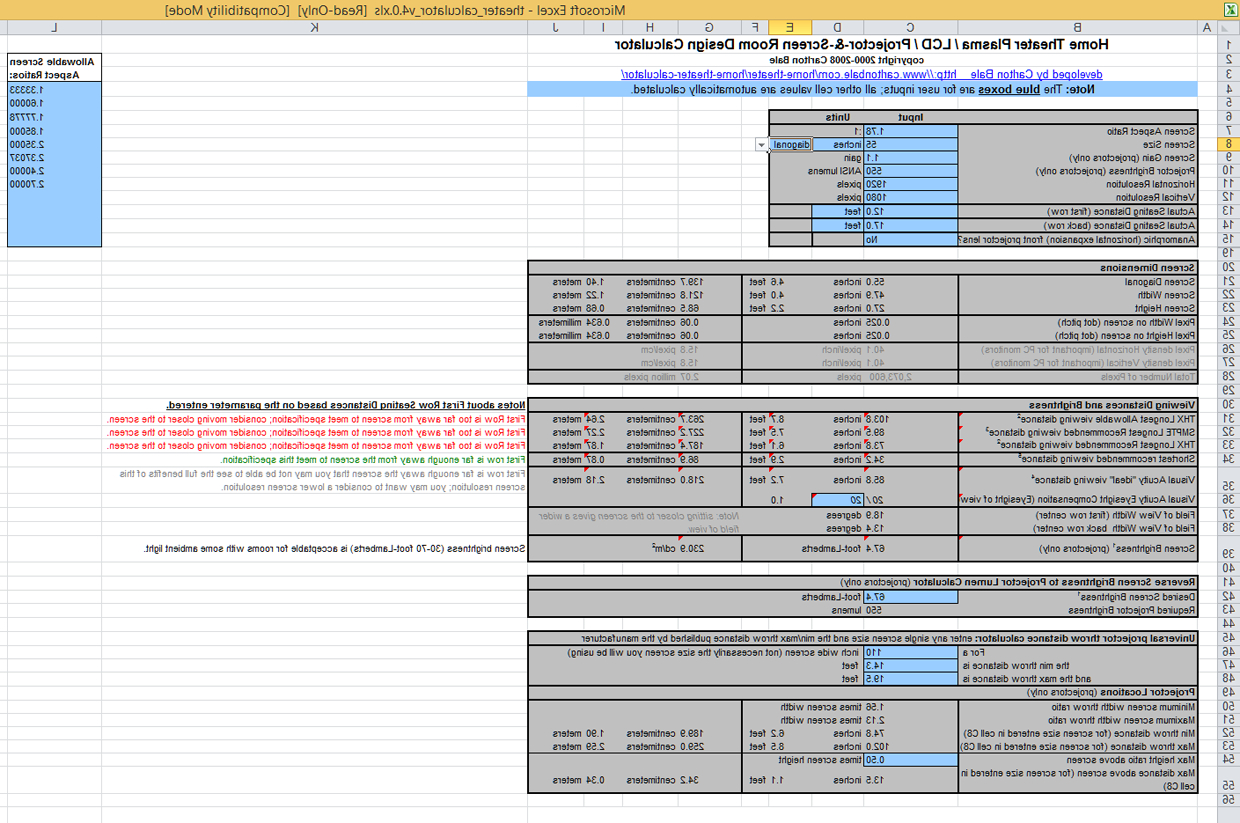The height and width of the screenshot is (823, 1240).
Task: Select column header E
Action: [790, 28]
